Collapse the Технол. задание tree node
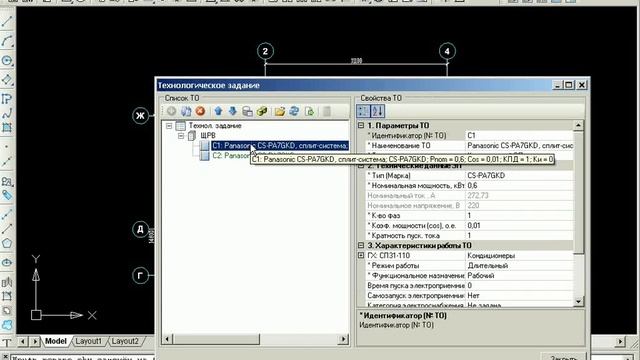 [x=169, y=126]
